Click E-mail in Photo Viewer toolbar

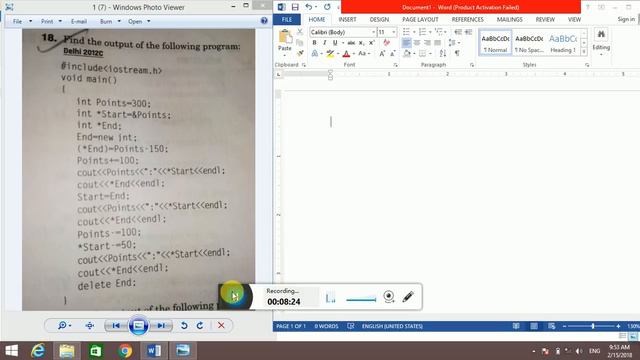(79, 21)
